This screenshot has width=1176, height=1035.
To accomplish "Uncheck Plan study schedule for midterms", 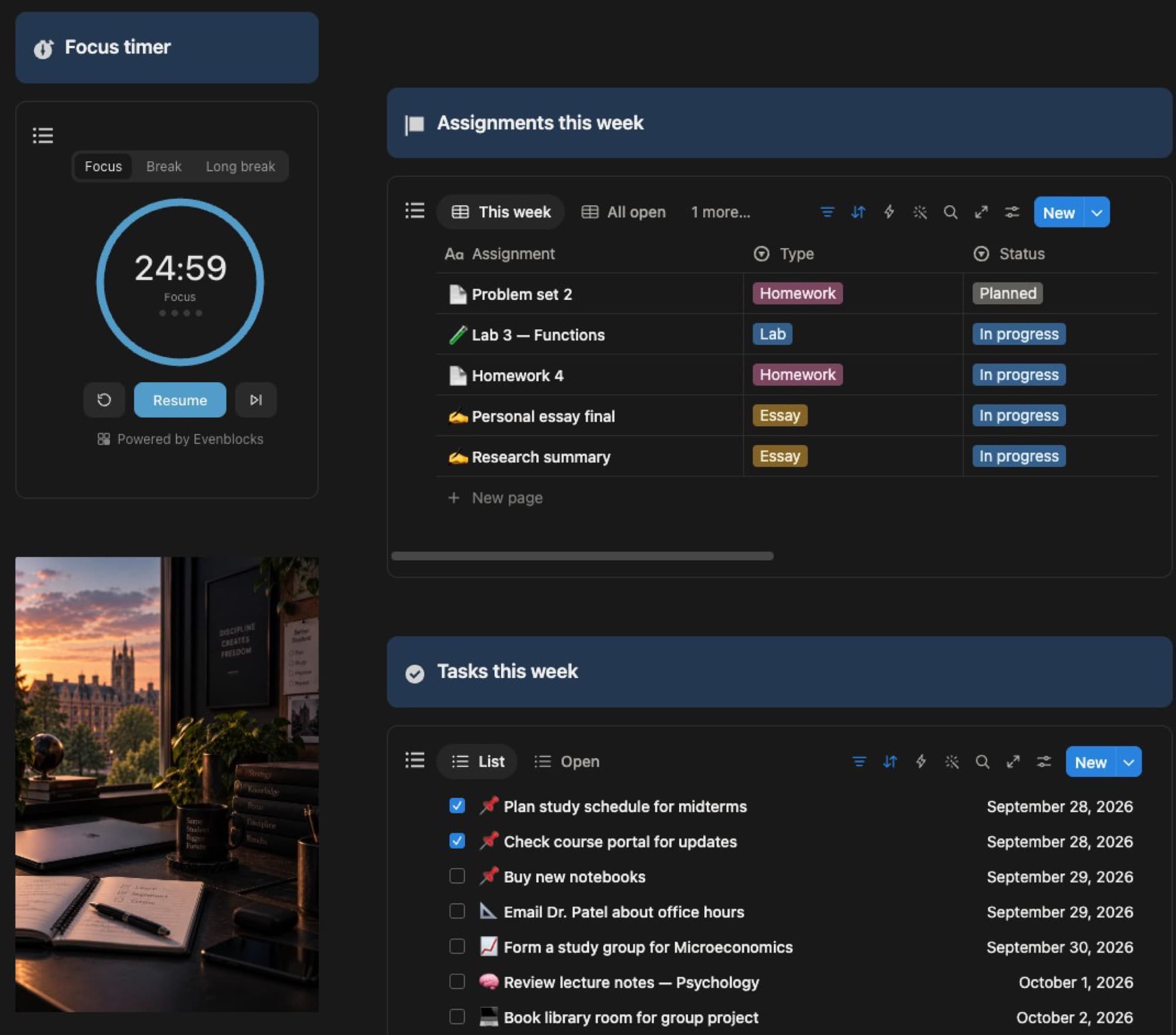I will [457, 806].
